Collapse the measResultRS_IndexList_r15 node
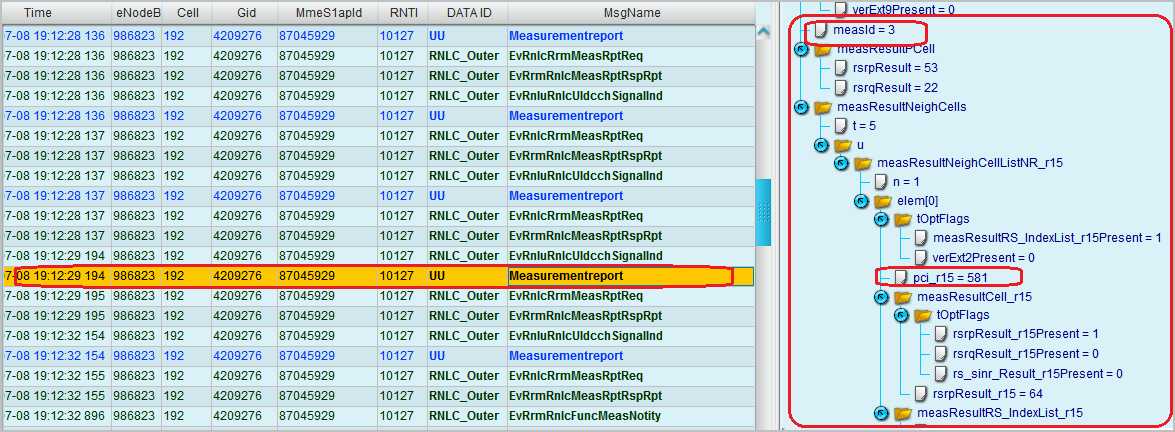 [880, 413]
